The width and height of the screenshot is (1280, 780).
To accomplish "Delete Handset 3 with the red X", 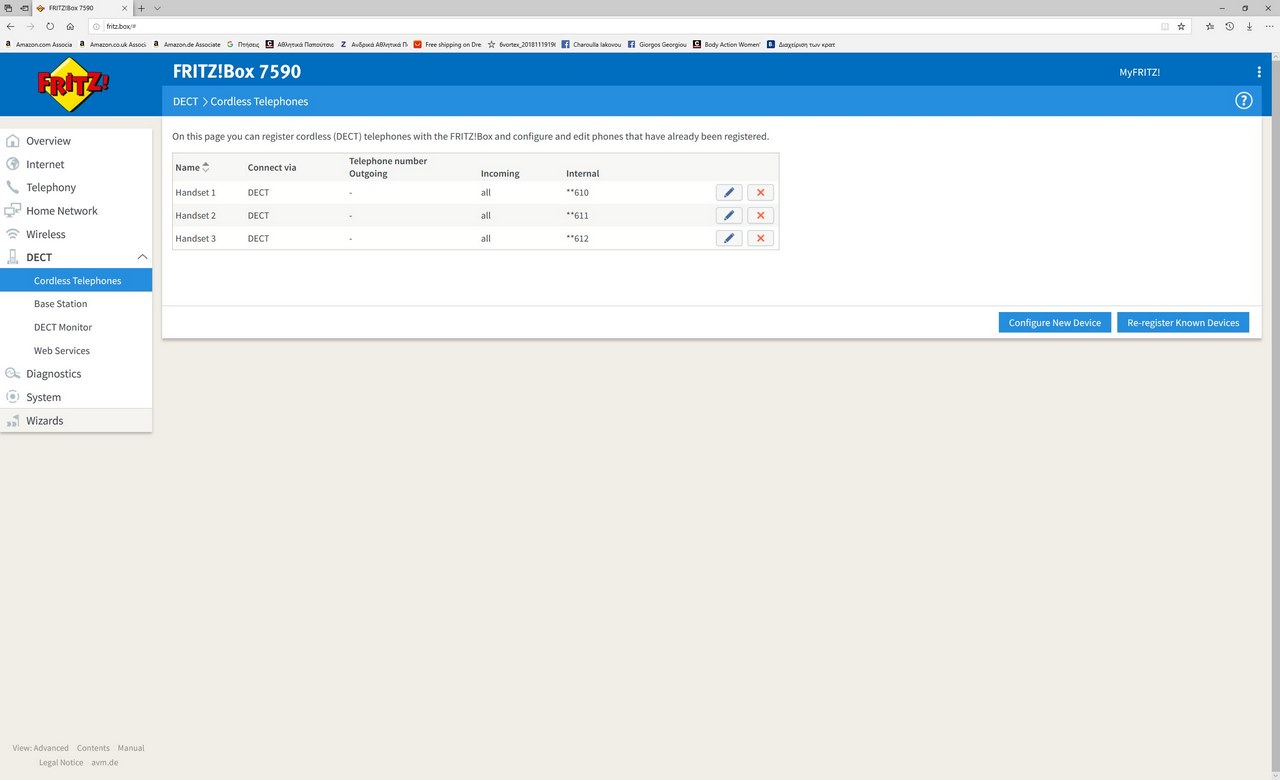I will (x=761, y=238).
